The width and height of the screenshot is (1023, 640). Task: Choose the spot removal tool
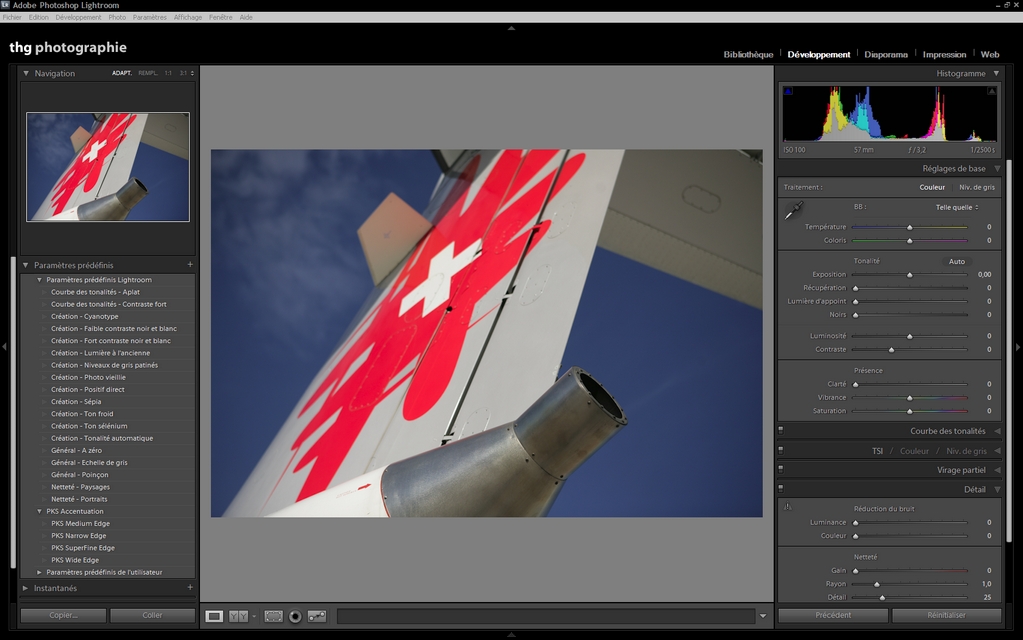coord(317,616)
